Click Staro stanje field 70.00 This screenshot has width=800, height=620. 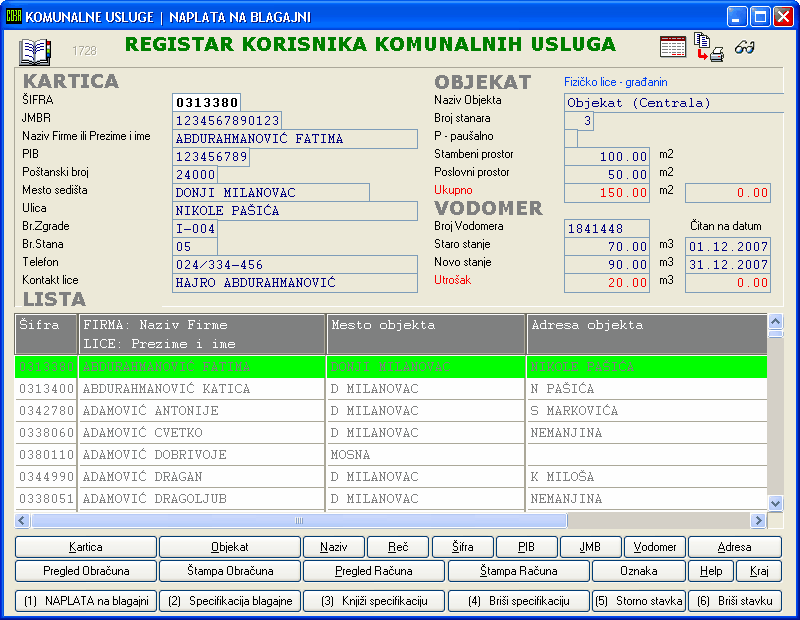pyautogui.click(x=607, y=246)
